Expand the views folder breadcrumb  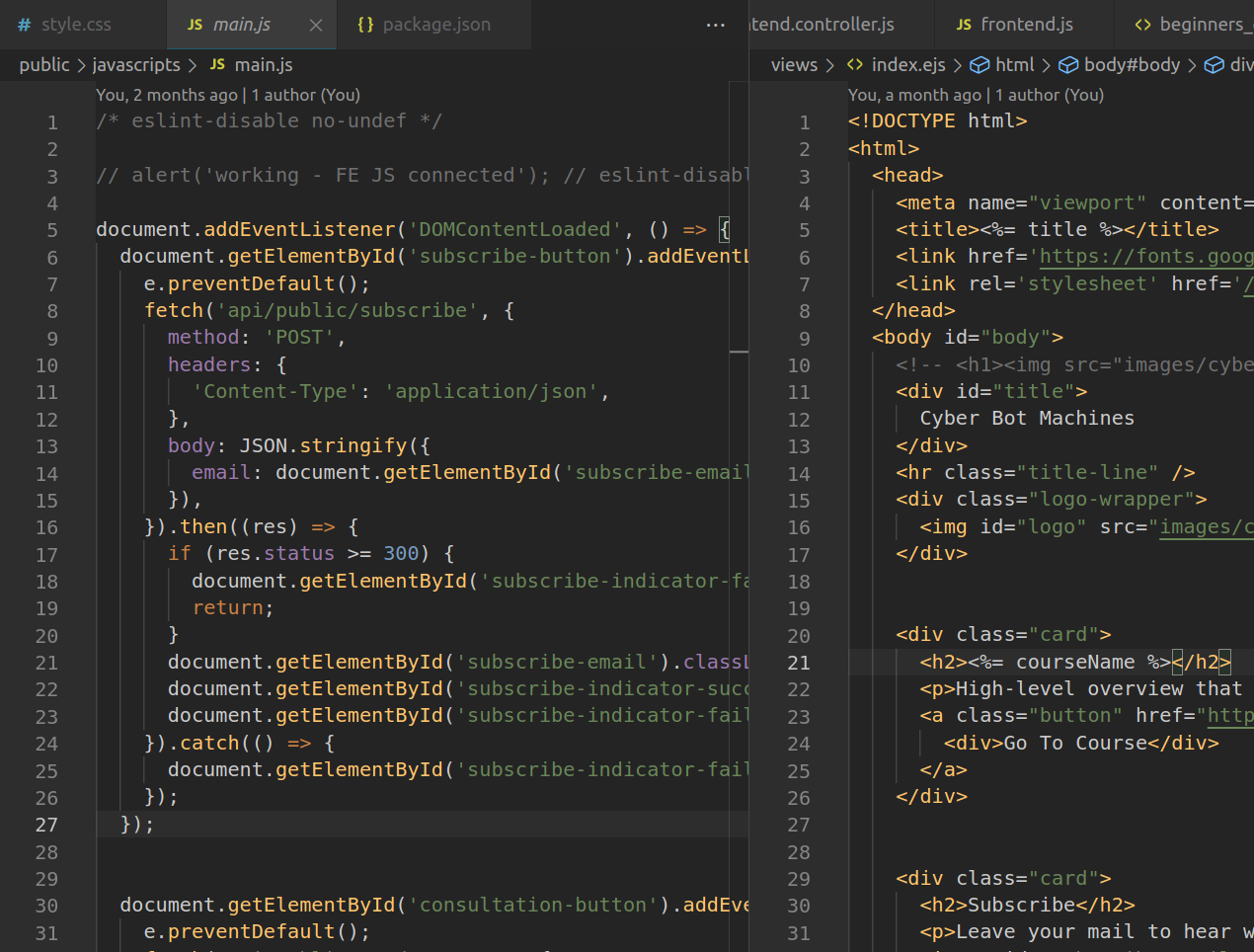(794, 64)
